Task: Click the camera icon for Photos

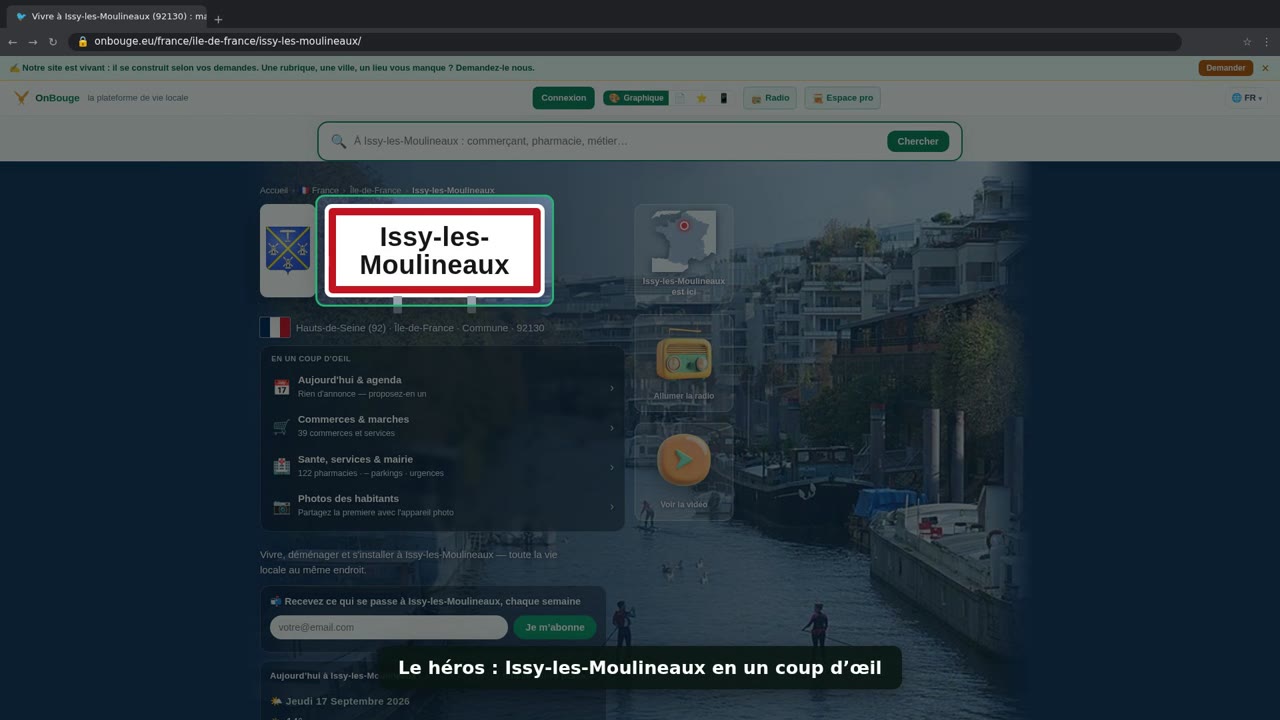Action: [x=282, y=507]
